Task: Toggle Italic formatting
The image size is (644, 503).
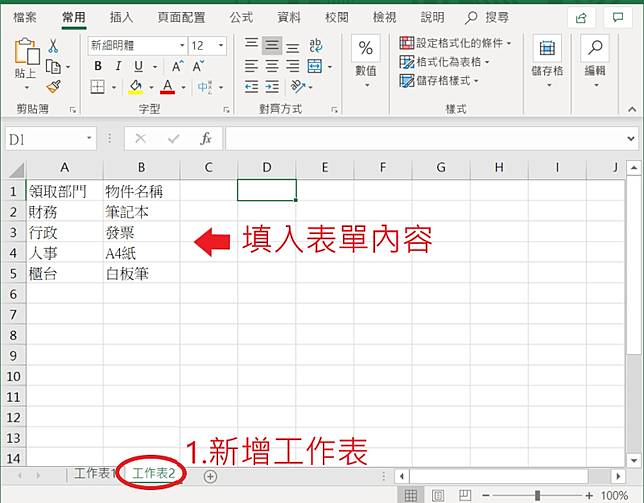Action: pos(118,66)
